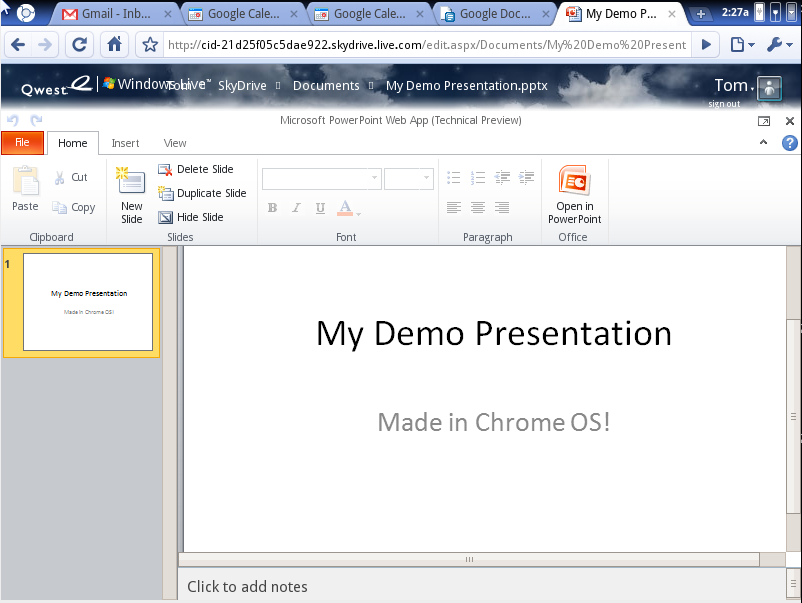The height and width of the screenshot is (603, 802).
Task: Switch to the Insert ribbon tab
Action: 125,143
